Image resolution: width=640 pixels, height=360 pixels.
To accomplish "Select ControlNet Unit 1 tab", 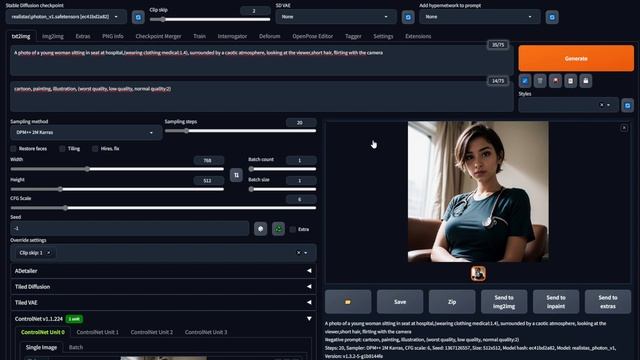I will click(98, 332).
